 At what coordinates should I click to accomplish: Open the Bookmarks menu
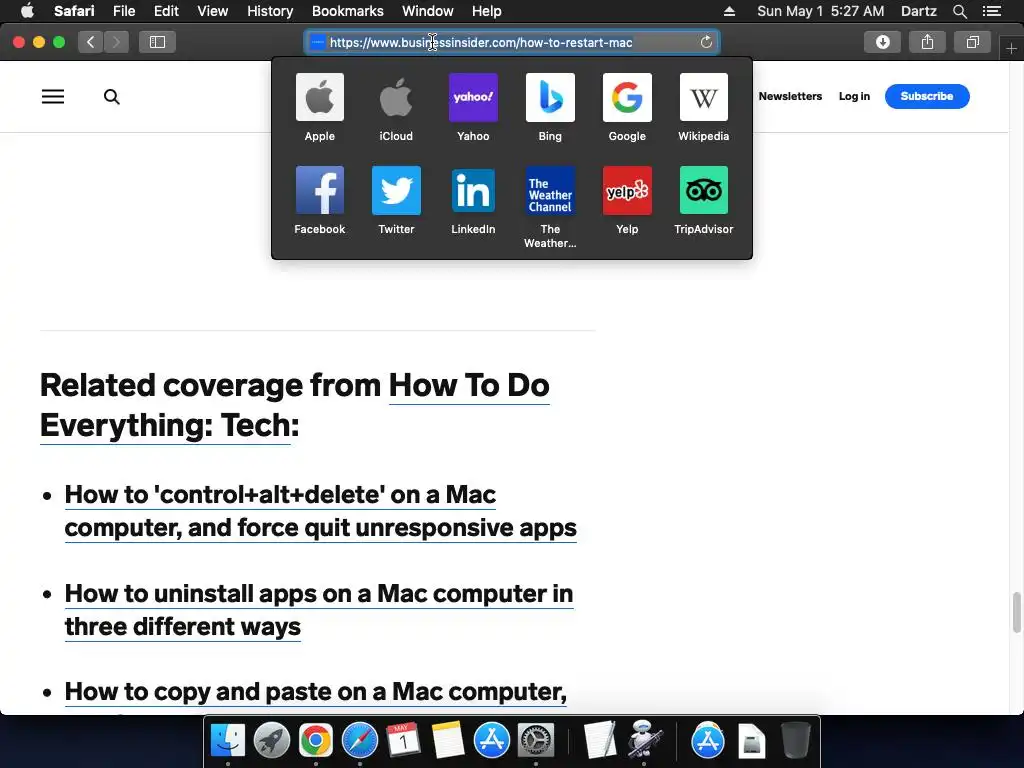[x=347, y=11]
